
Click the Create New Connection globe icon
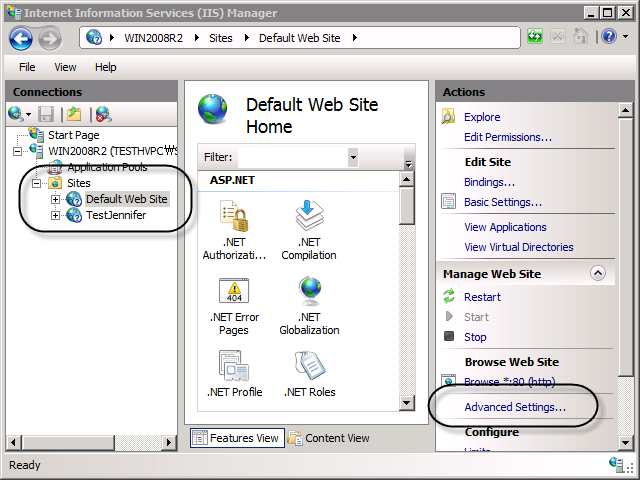coord(16,114)
